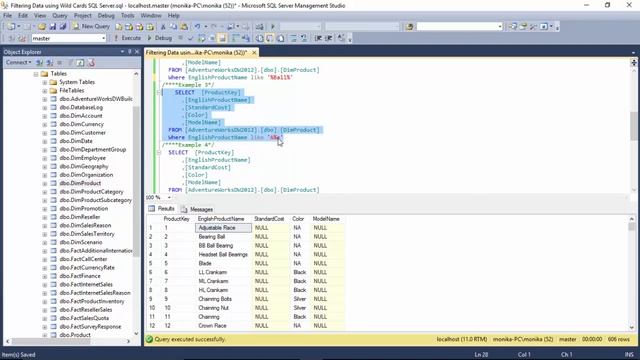Select dbo.DimGeography table

click(x=84, y=167)
